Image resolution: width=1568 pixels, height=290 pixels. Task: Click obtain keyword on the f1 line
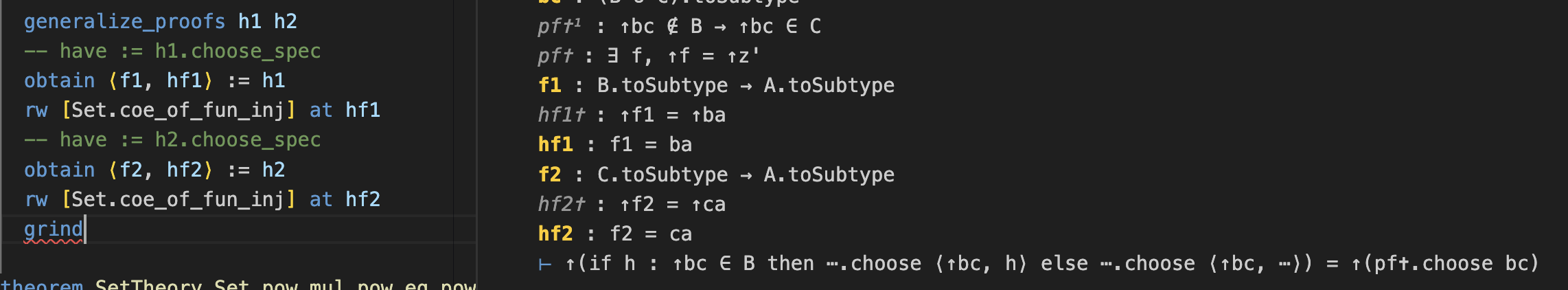click(x=59, y=81)
